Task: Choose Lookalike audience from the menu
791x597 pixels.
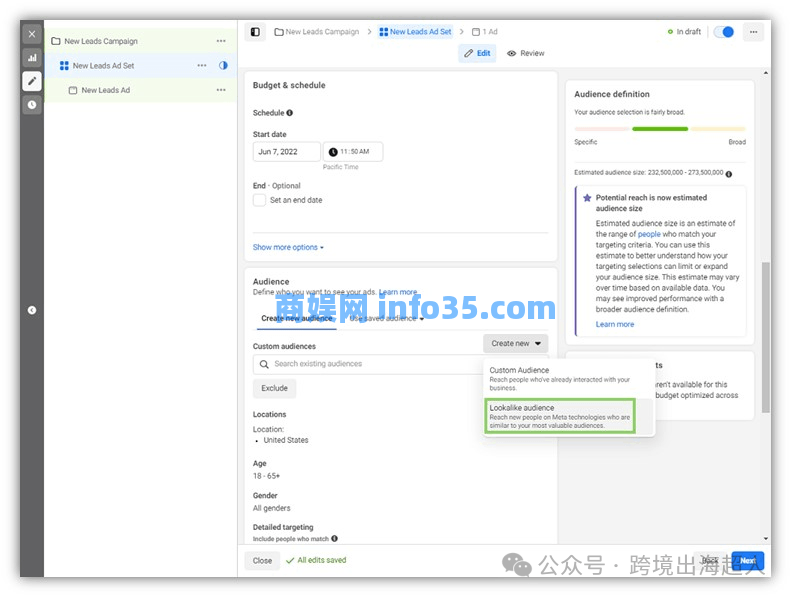Action: pyautogui.click(x=560, y=416)
